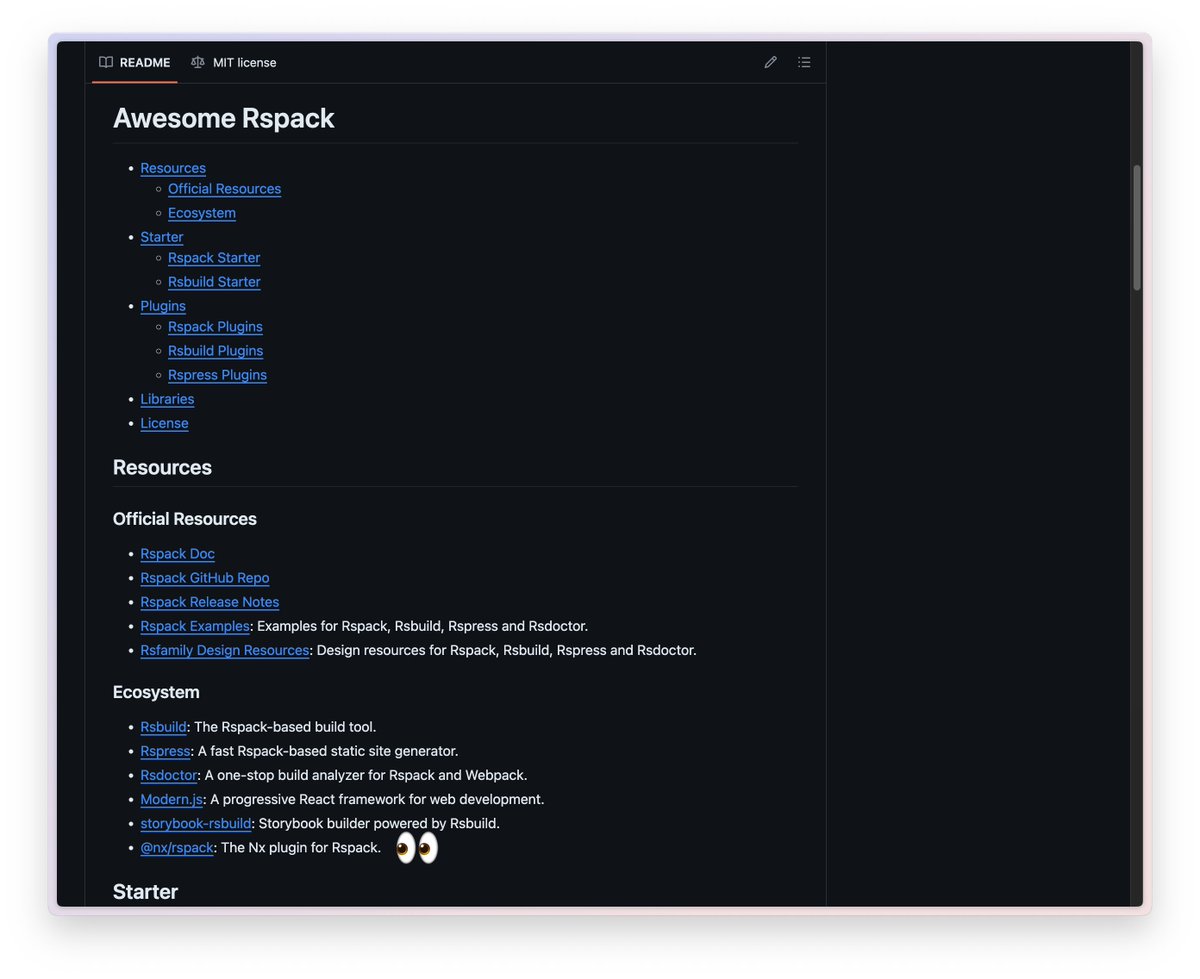Open the Rspress Plugins link
1200x979 pixels.
click(217, 375)
